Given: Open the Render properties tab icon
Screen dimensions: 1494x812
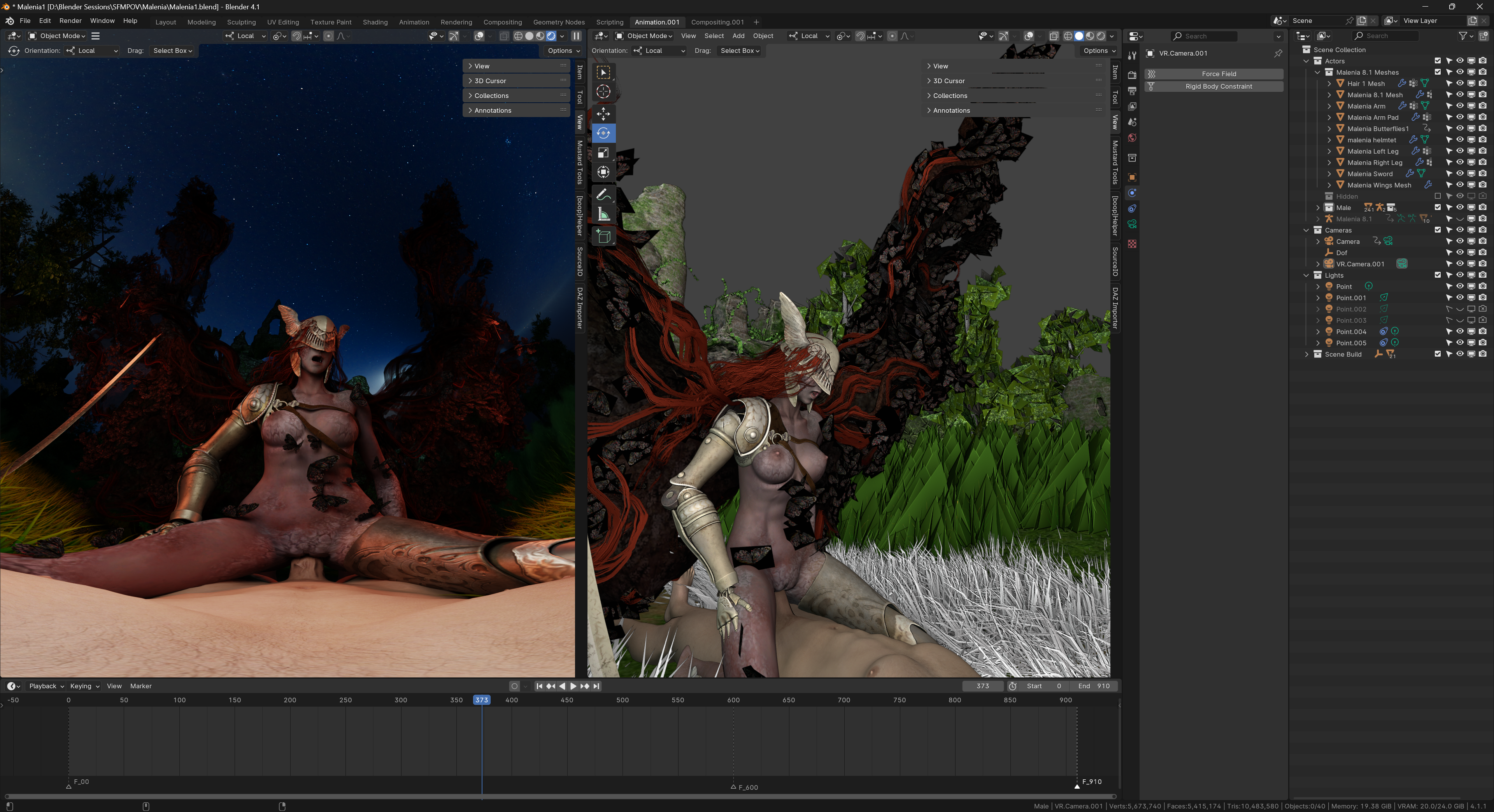Looking at the screenshot, I should (x=1132, y=75).
